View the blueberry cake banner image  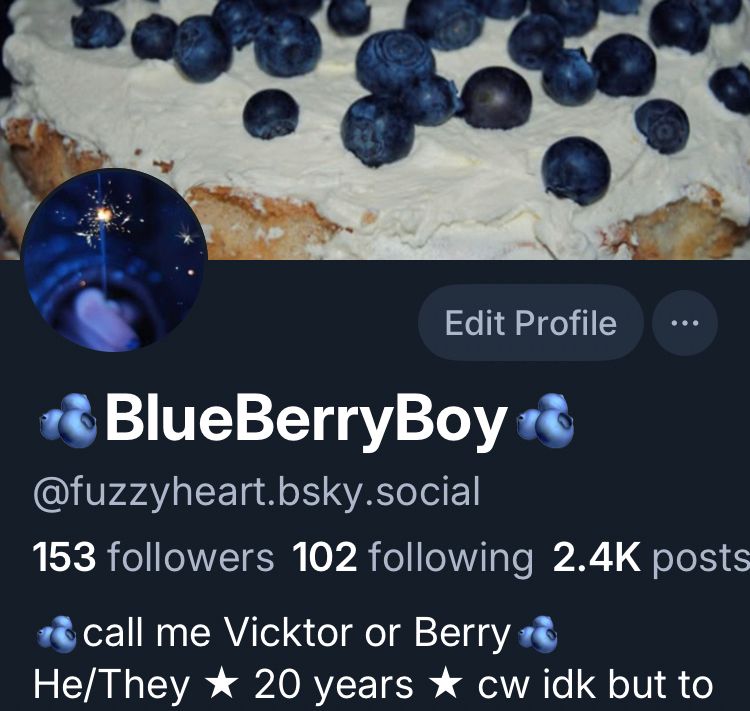click(x=375, y=130)
